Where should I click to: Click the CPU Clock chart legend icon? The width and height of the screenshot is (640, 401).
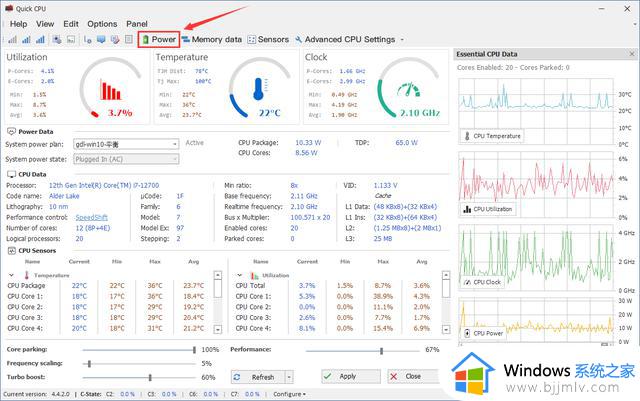click(x=467, y=282)
